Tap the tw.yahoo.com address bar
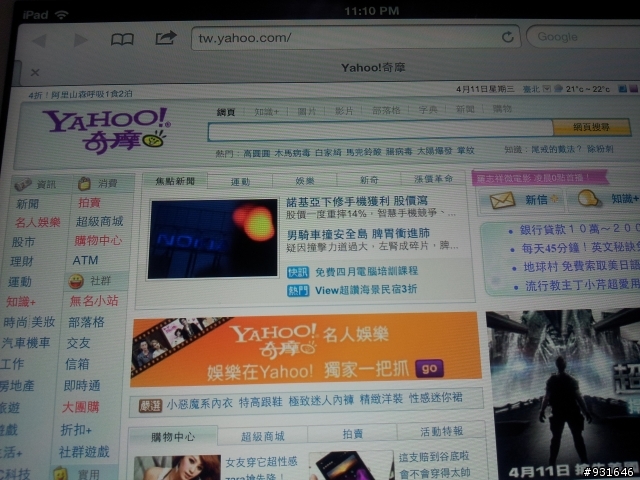This screenshot has width=640, height=480. click(x=355, y=38)
